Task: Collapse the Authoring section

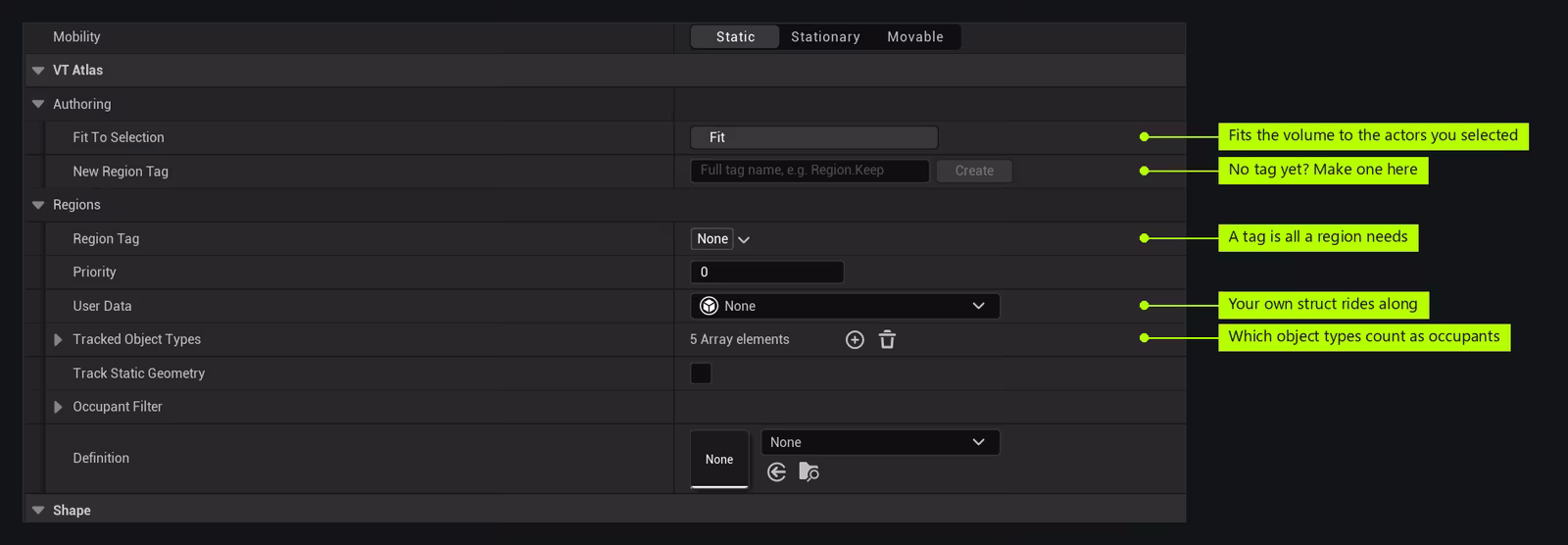Action: [38, 104]
